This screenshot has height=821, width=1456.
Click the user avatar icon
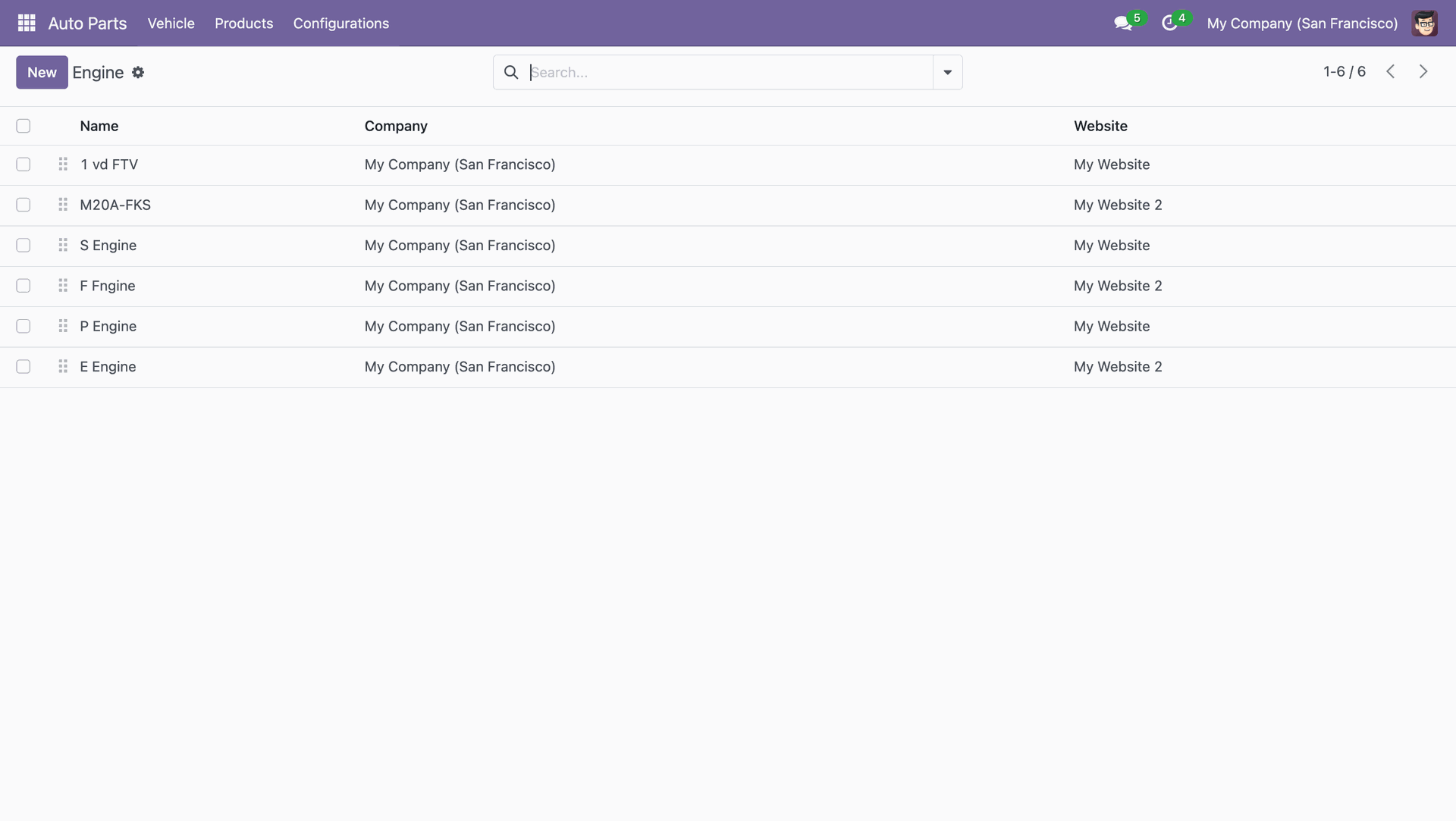pos(1424,24)
